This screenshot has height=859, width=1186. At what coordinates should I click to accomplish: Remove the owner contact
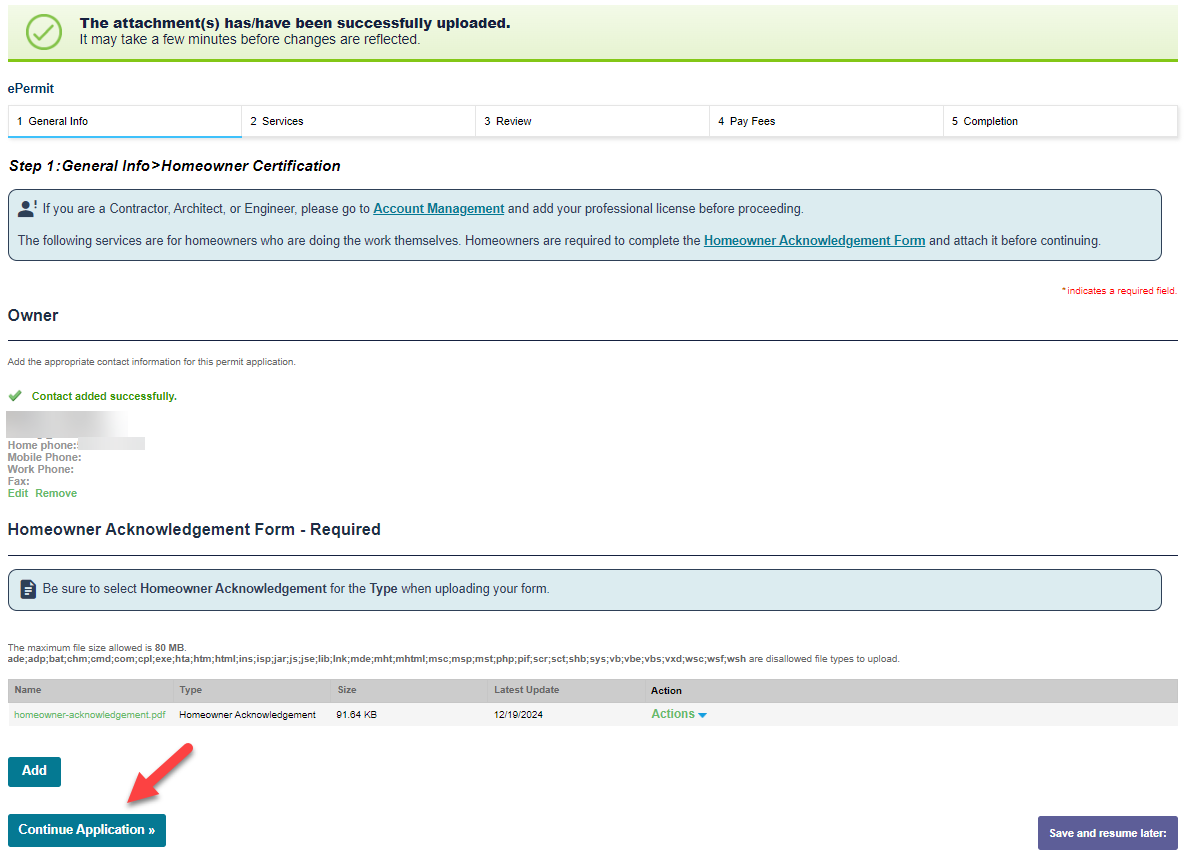[x=56, y=493]
